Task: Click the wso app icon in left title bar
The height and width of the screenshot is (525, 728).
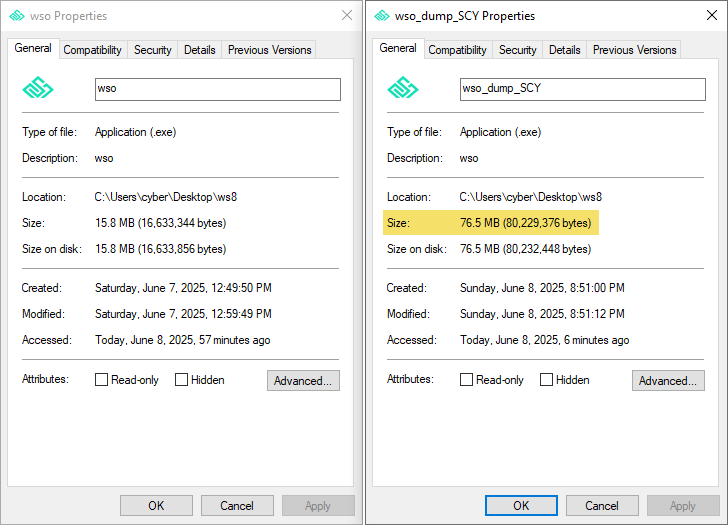Action: [x=17, y=16]
